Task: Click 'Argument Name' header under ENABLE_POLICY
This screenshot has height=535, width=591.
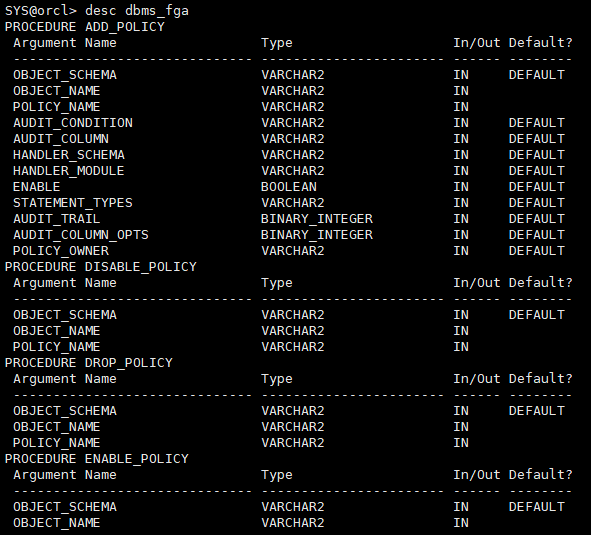Action: [x=65, y=475]
